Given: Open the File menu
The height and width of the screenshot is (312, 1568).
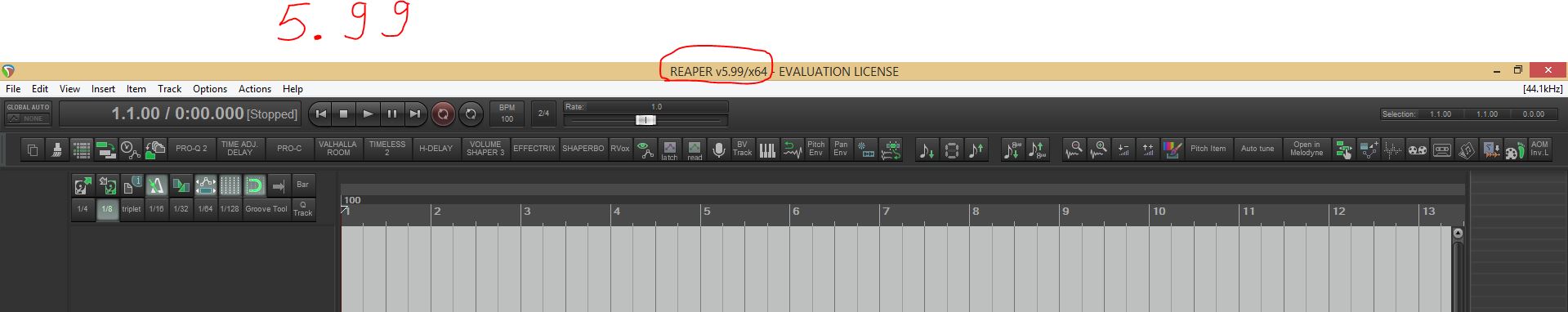Looking at the screenshot, I should pos(13,89).
